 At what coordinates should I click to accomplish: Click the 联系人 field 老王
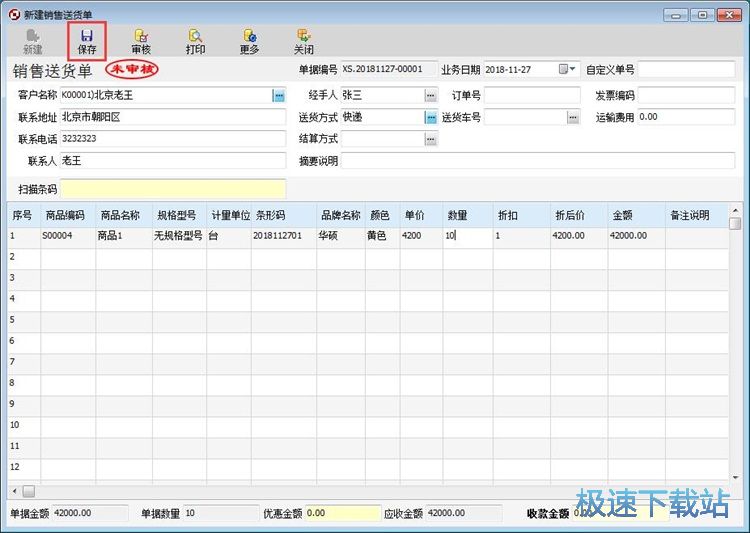click(x=173, y=161)
